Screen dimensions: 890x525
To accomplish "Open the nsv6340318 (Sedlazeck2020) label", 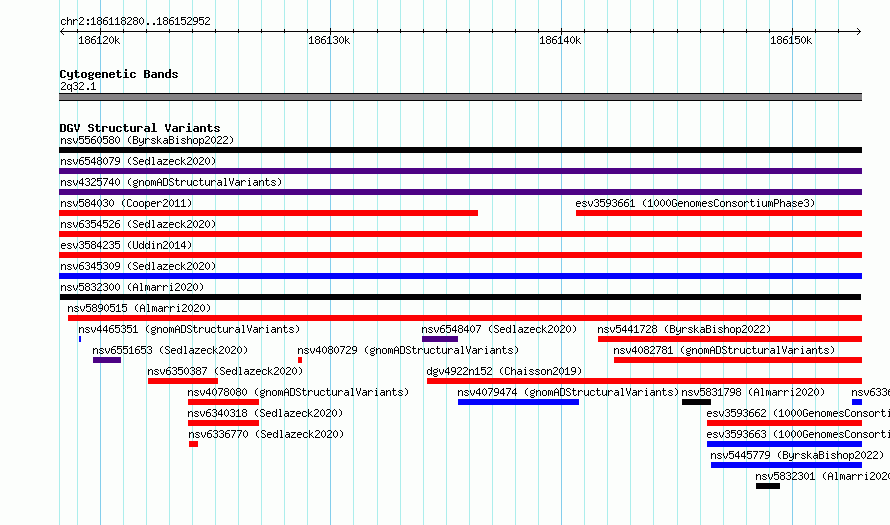I will (265, 413).
